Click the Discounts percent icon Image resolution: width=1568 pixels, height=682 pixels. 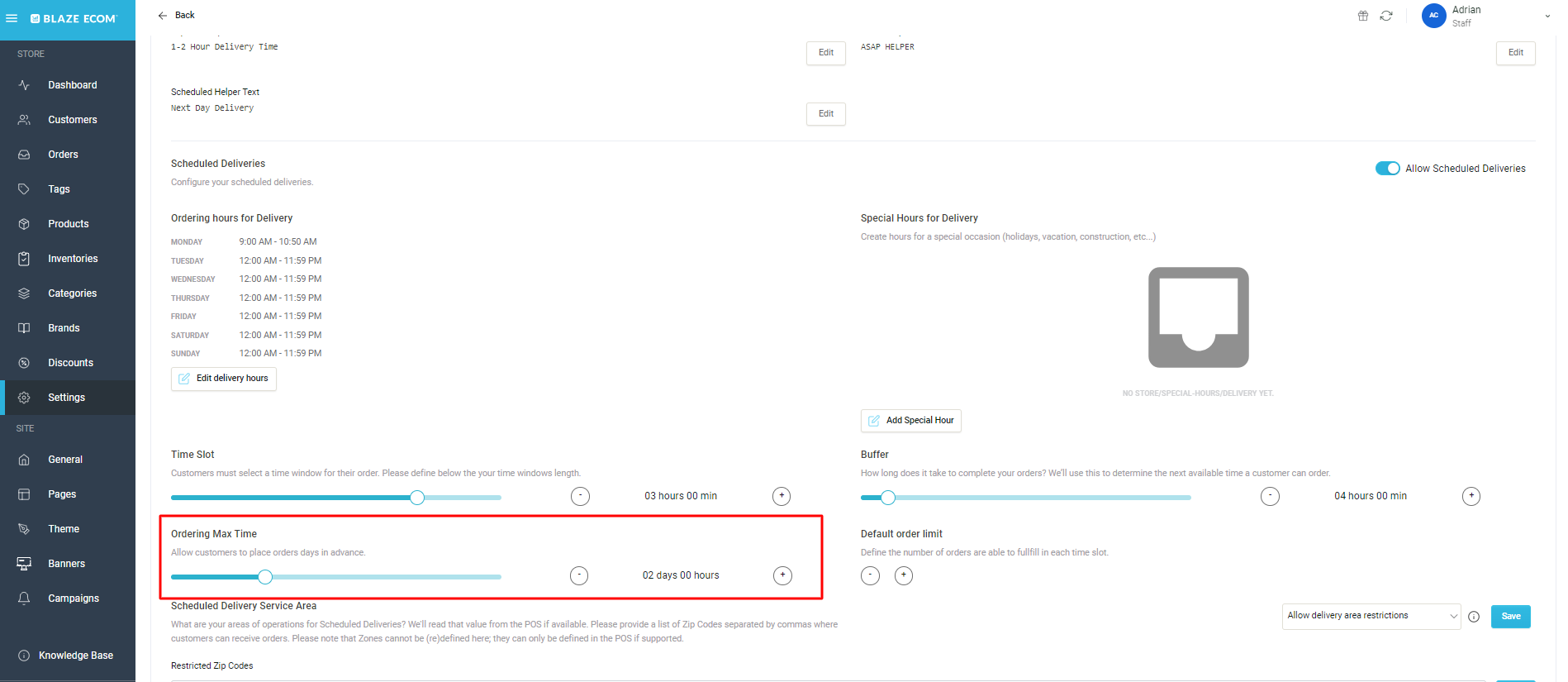pyautogui.click(x=24, y=363)
